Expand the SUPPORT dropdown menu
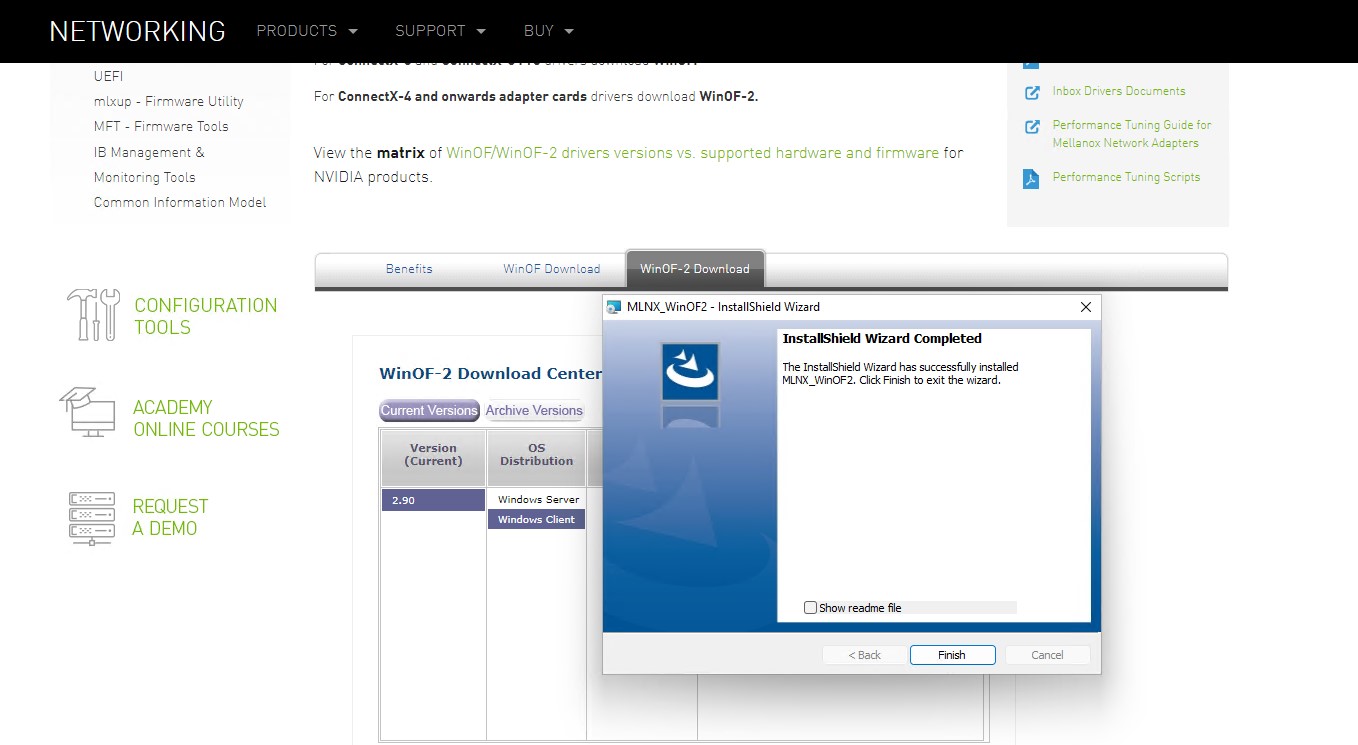Viewport: 1358px width, 745px height. [x=441, y=31]
